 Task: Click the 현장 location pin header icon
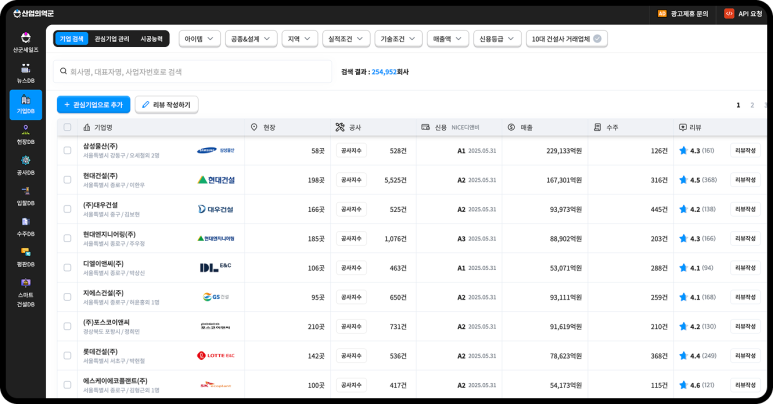pos(254,127)
